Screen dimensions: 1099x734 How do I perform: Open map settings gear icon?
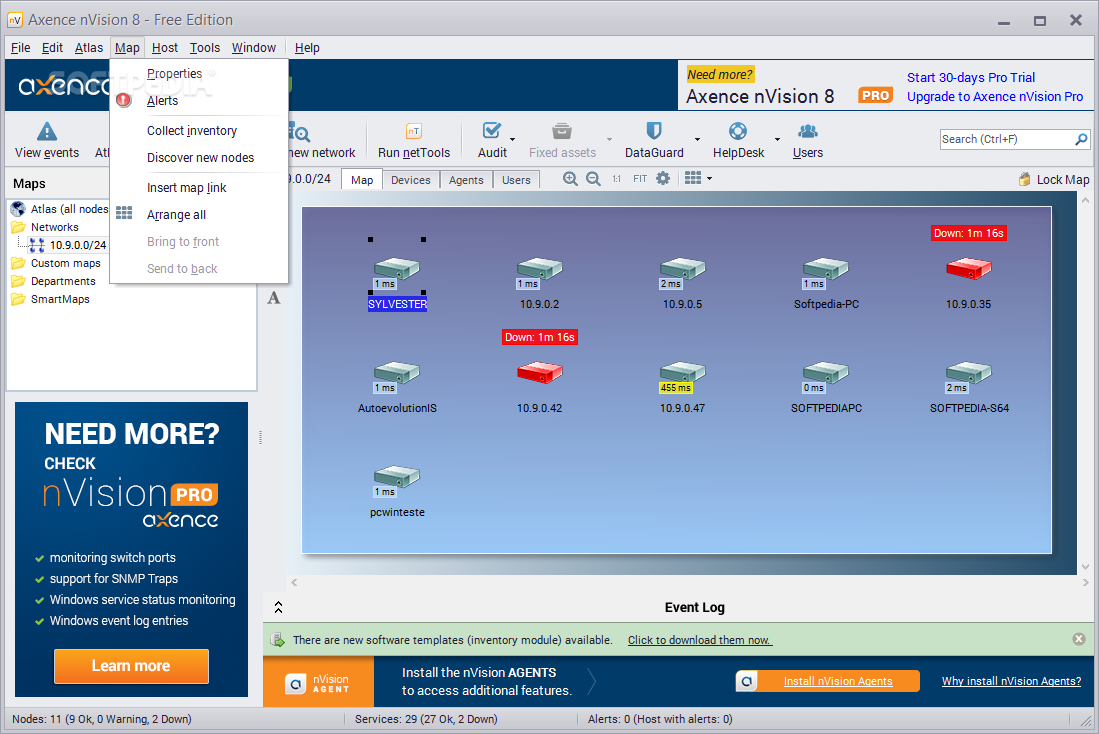[x=663, y=178]
